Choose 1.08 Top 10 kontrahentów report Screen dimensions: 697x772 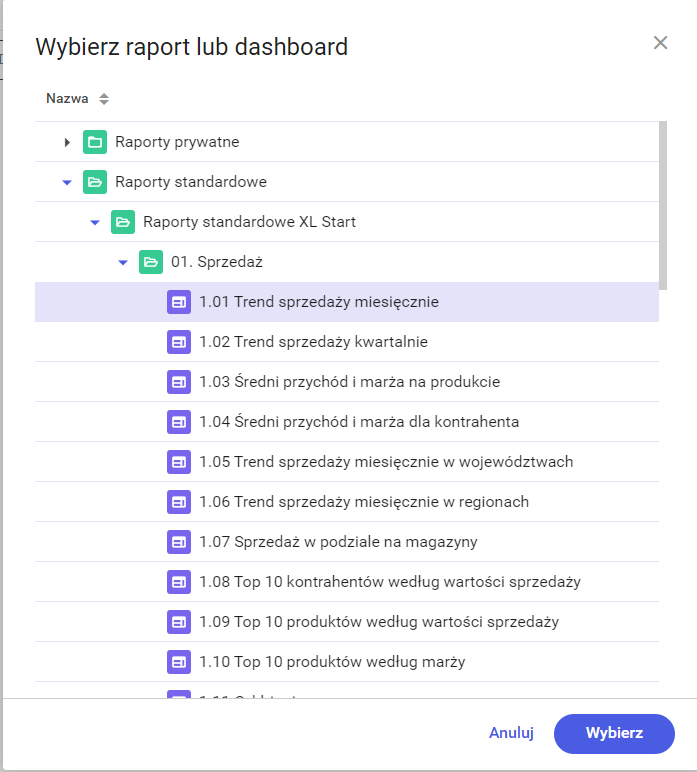(x=390, y=582)
